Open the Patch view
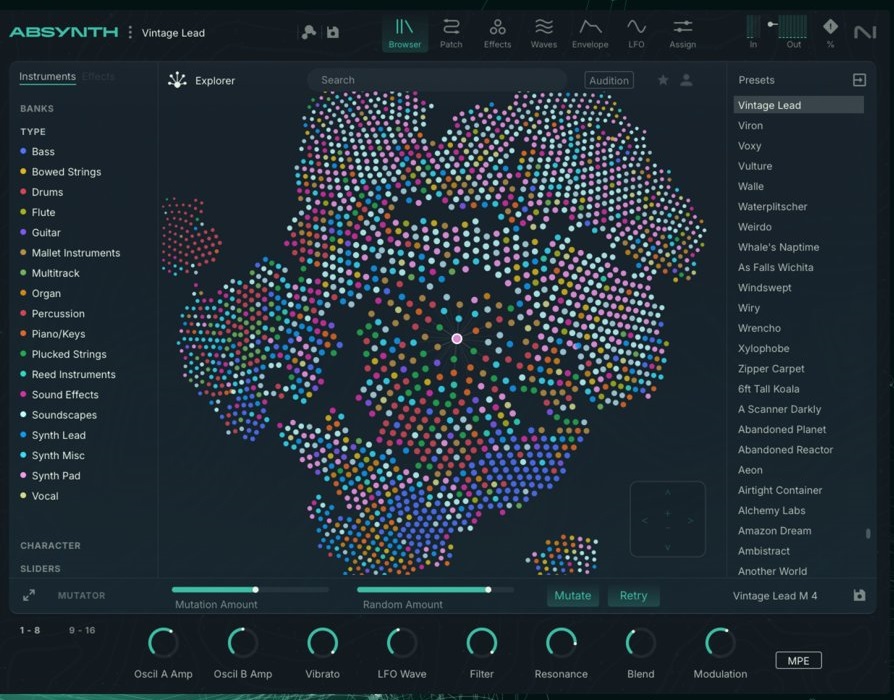Image resolution: width=894 pixels, height=700 pixels. coord(451,33)
